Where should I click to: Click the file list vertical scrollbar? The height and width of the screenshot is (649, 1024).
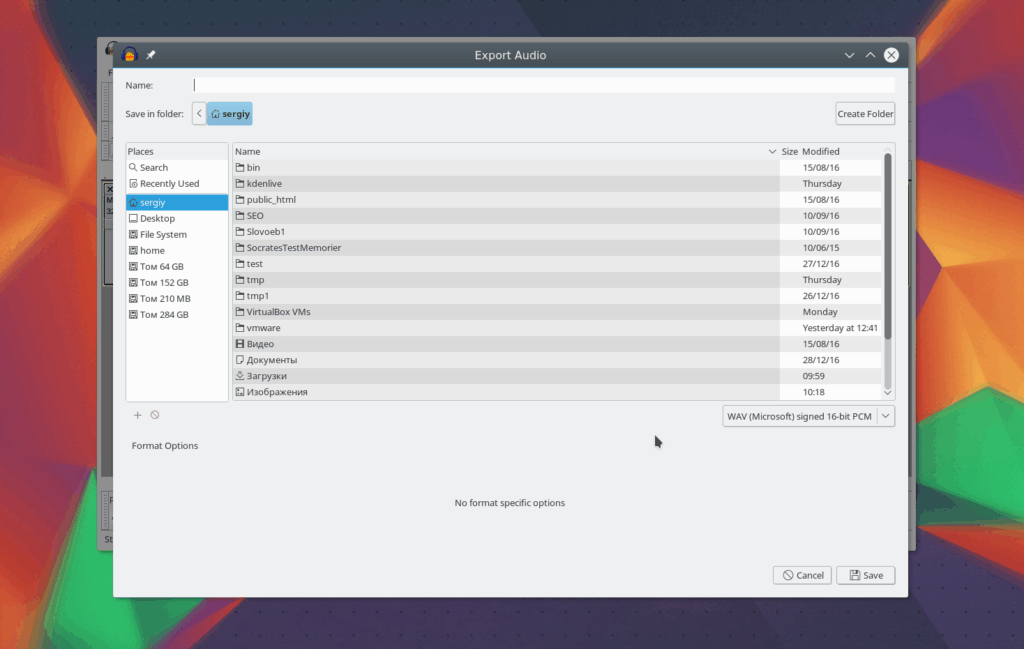click(x=888, y=246)
